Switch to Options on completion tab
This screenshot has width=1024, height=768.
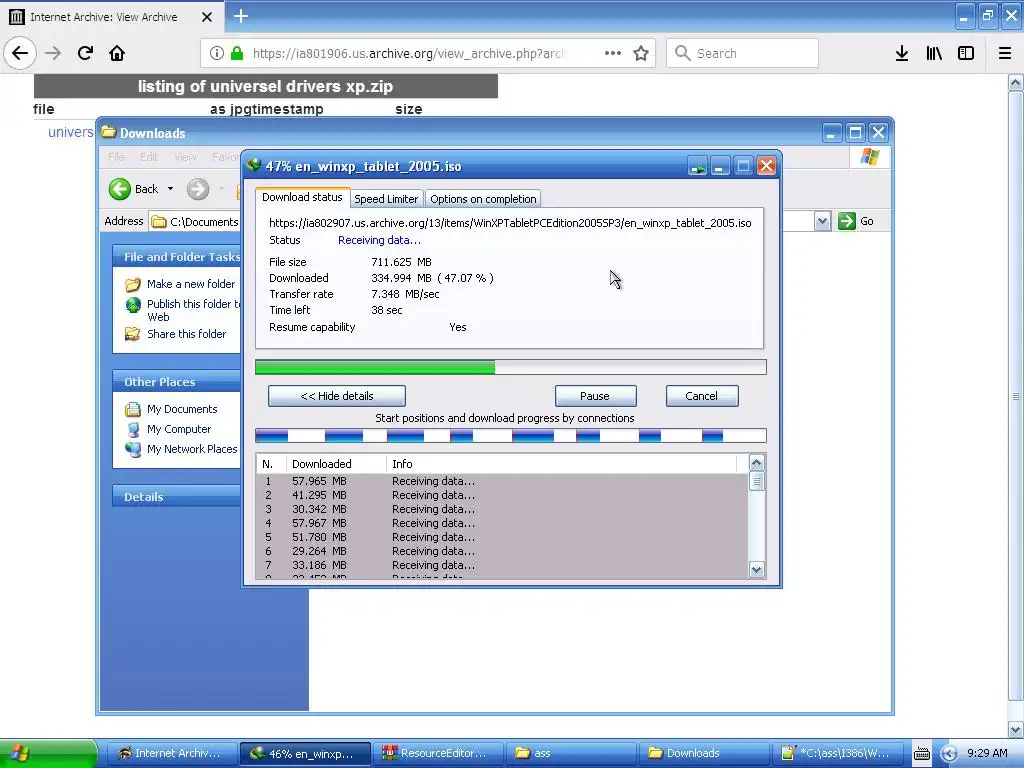click(x=483, y=199)
